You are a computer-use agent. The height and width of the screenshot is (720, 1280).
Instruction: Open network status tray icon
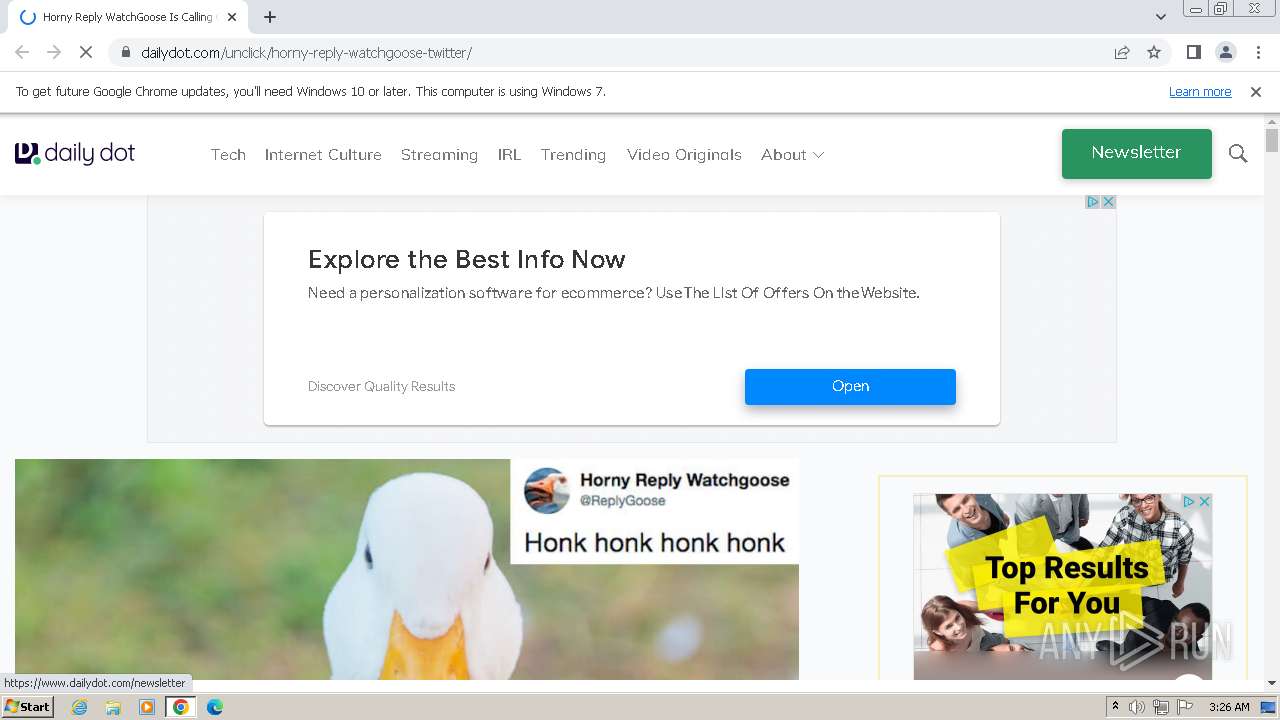click(x=1161, y=707)
